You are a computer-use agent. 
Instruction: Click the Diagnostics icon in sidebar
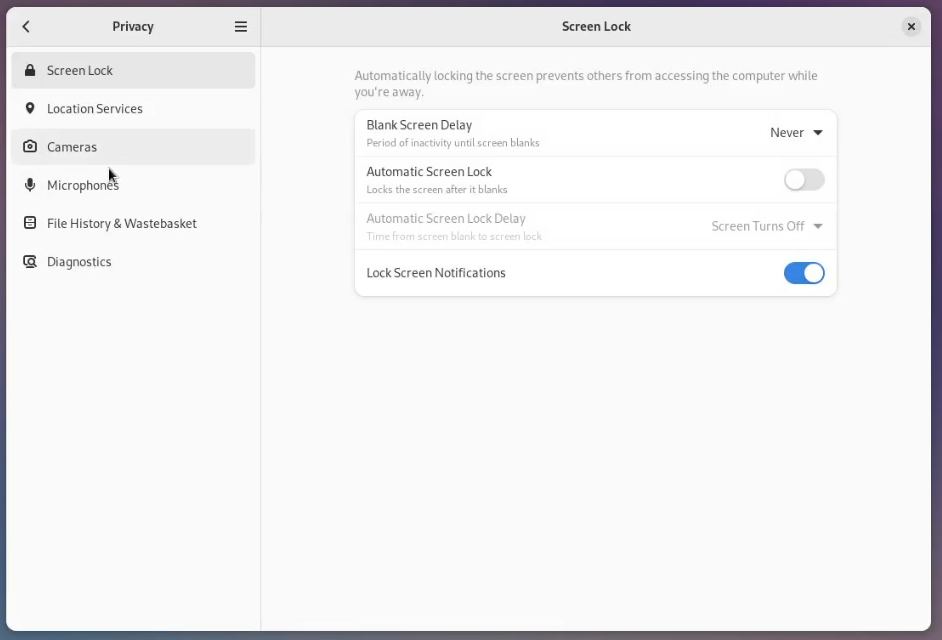click(x=30, y=262)
